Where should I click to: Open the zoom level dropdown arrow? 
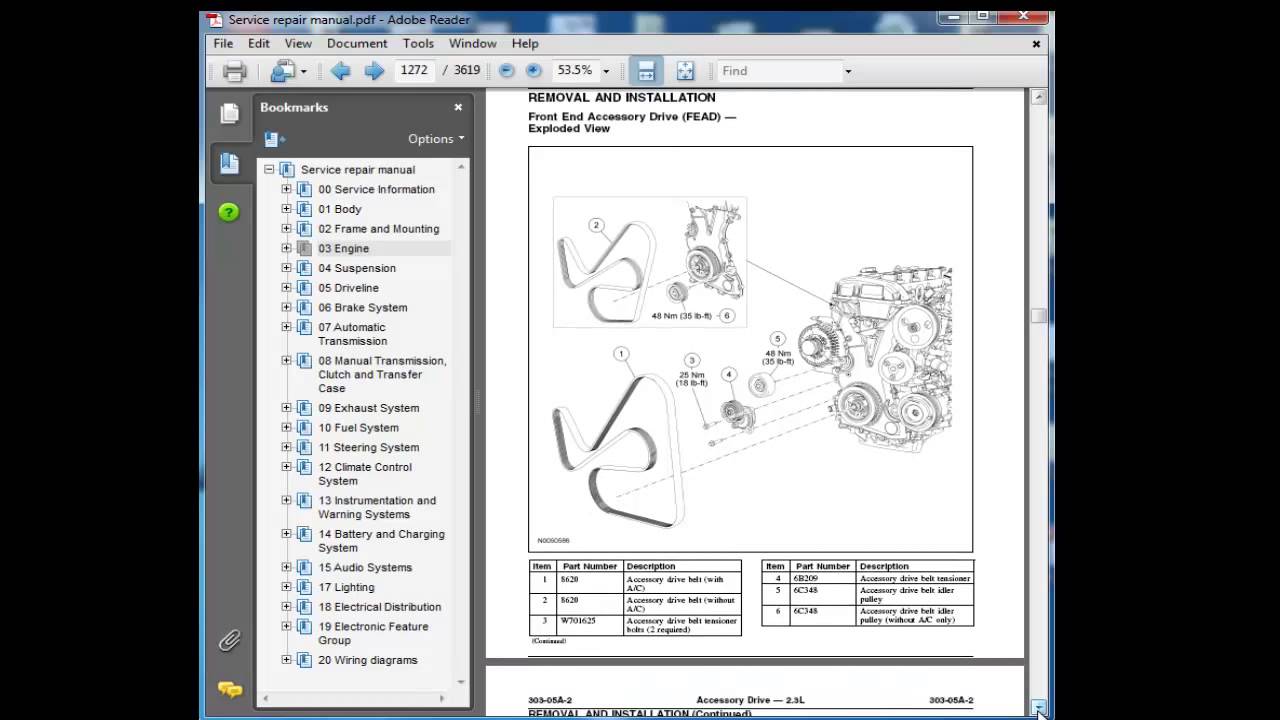pos(606,72)
